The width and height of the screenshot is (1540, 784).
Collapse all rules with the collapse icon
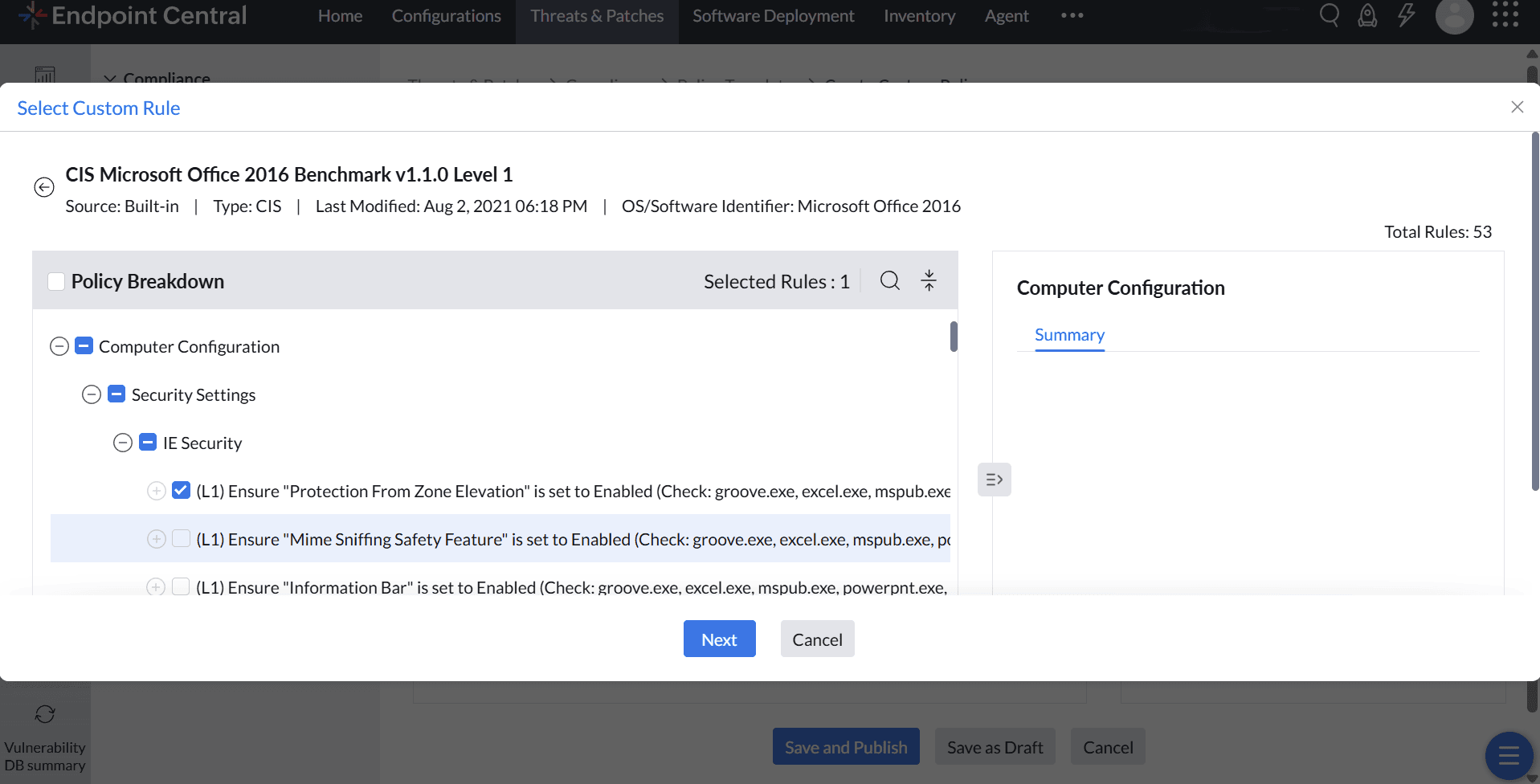coord(929,280)
